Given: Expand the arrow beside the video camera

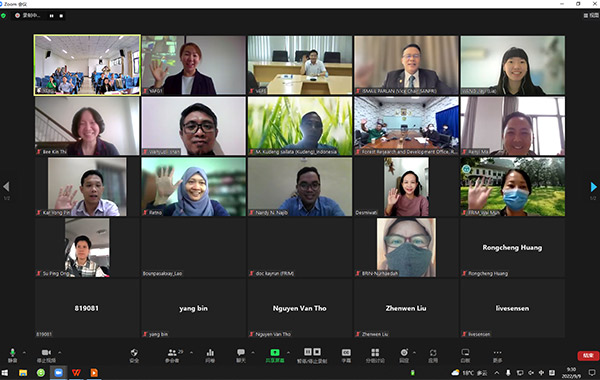Looking at the screenshot, I should 59,352.
